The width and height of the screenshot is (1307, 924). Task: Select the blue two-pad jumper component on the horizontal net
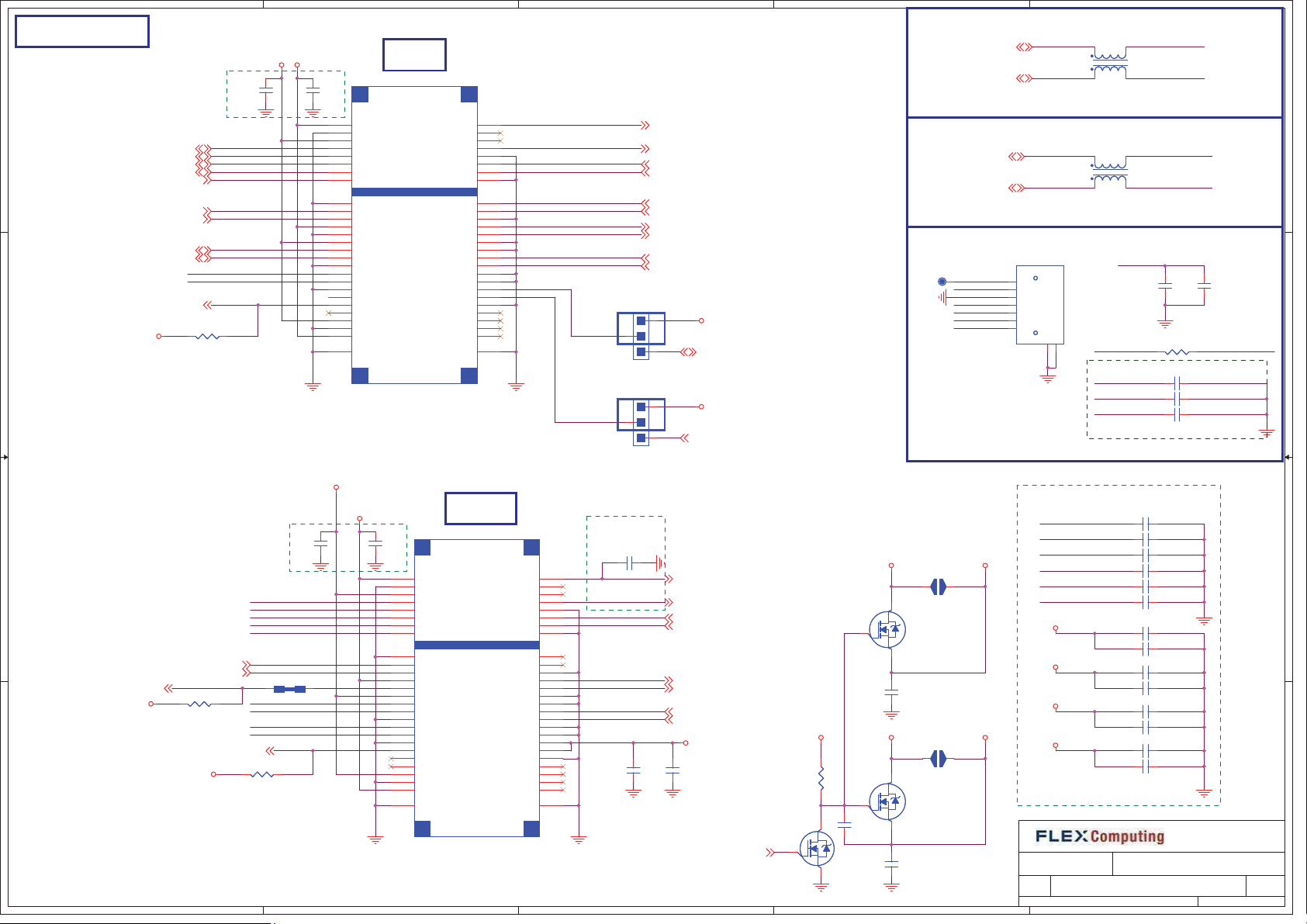point(289,689)
